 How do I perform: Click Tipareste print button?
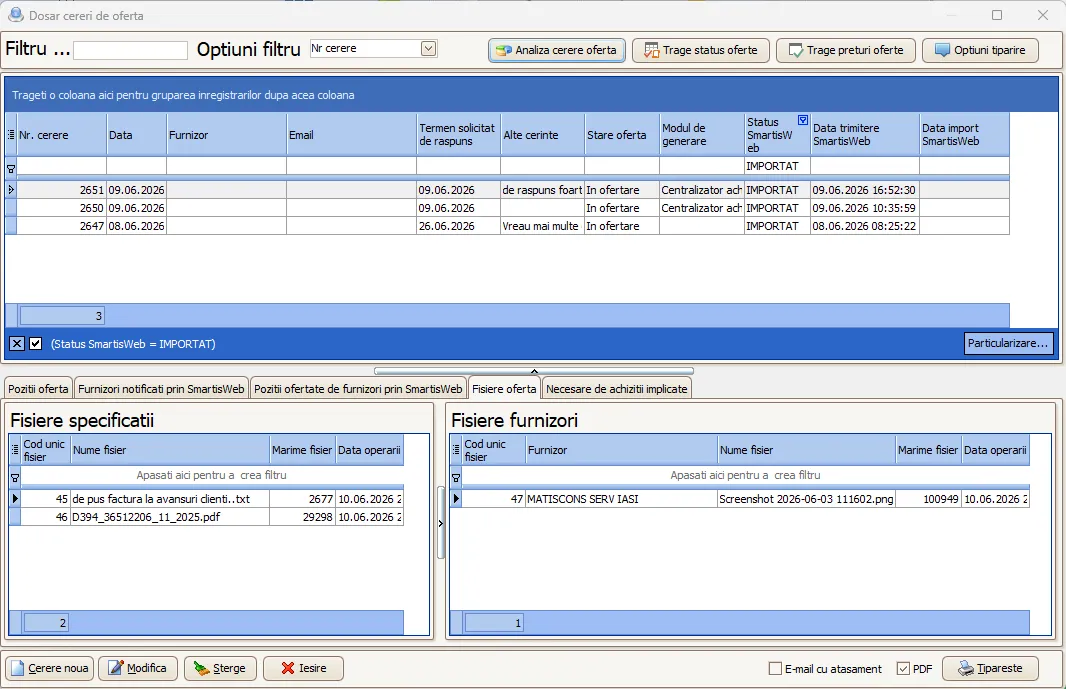click(x=991, y=669)
